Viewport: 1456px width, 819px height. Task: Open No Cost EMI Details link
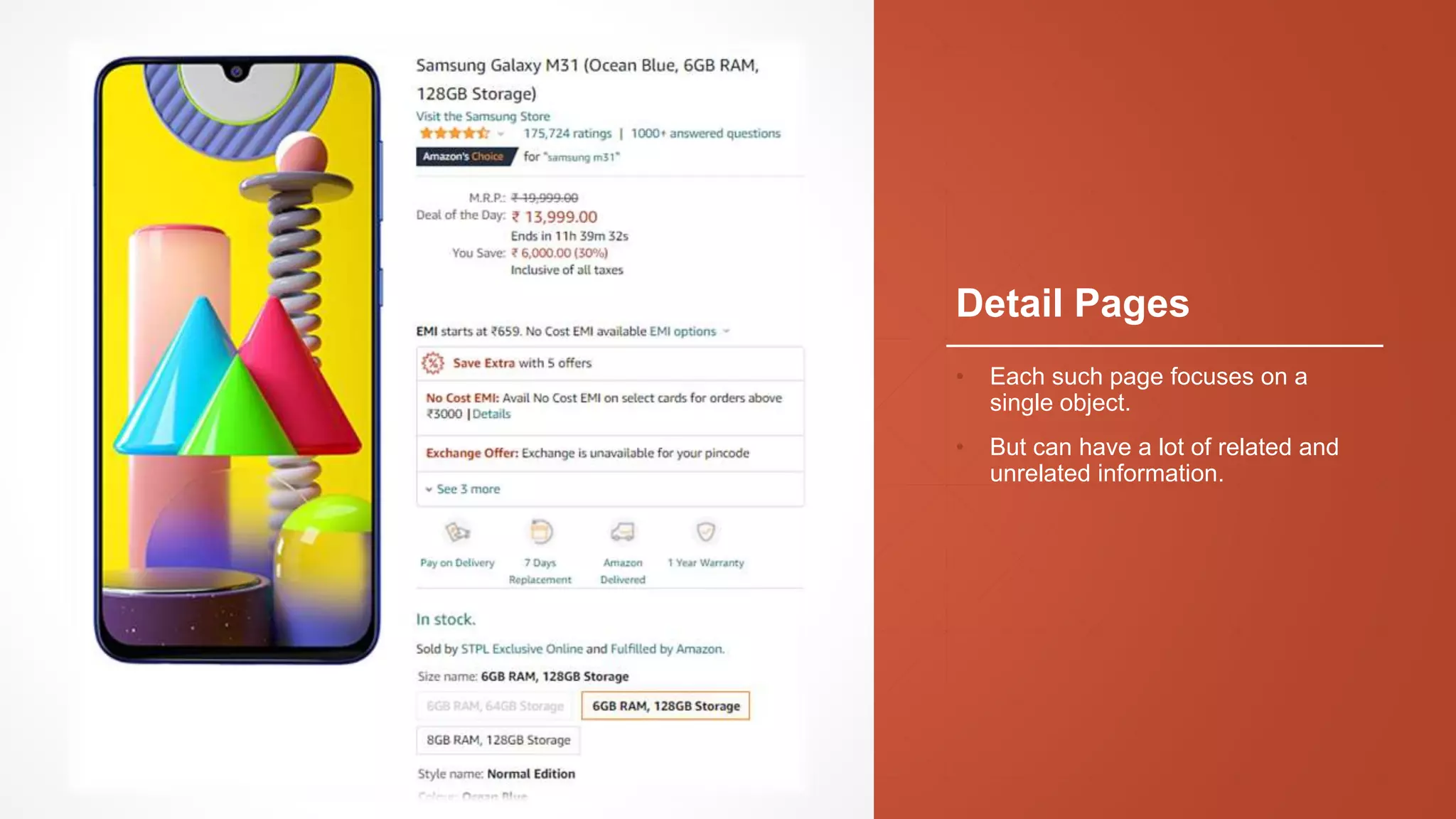(491, 414)
